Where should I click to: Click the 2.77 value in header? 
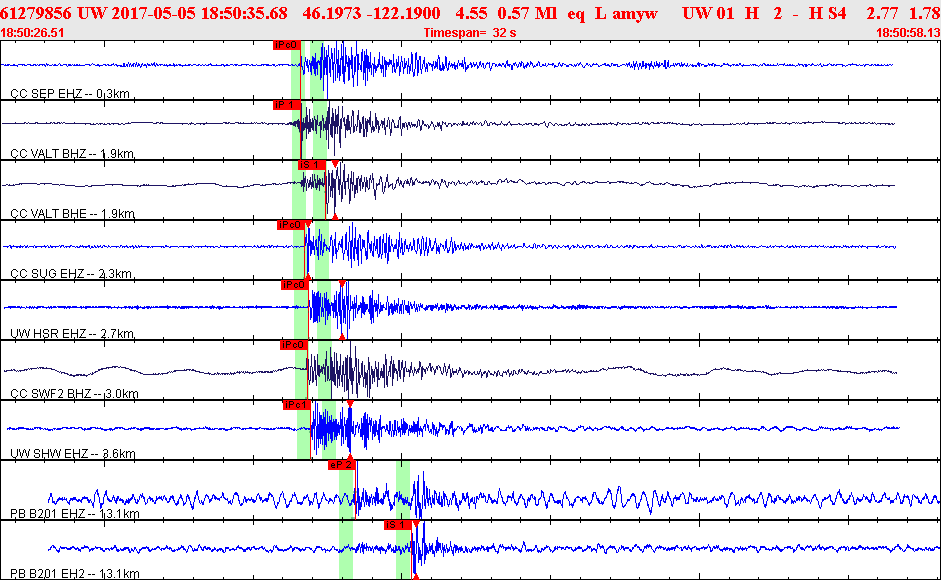(882, 13)
